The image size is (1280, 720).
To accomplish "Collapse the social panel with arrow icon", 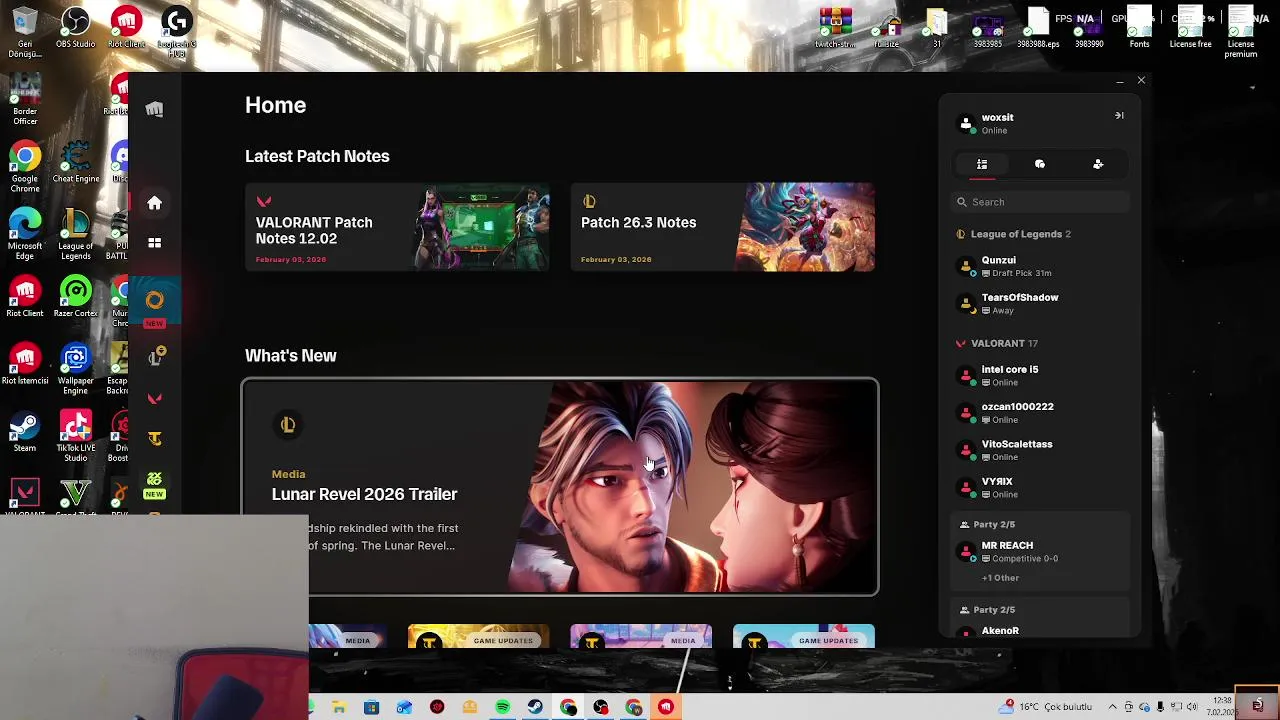I will [1119, 116].
